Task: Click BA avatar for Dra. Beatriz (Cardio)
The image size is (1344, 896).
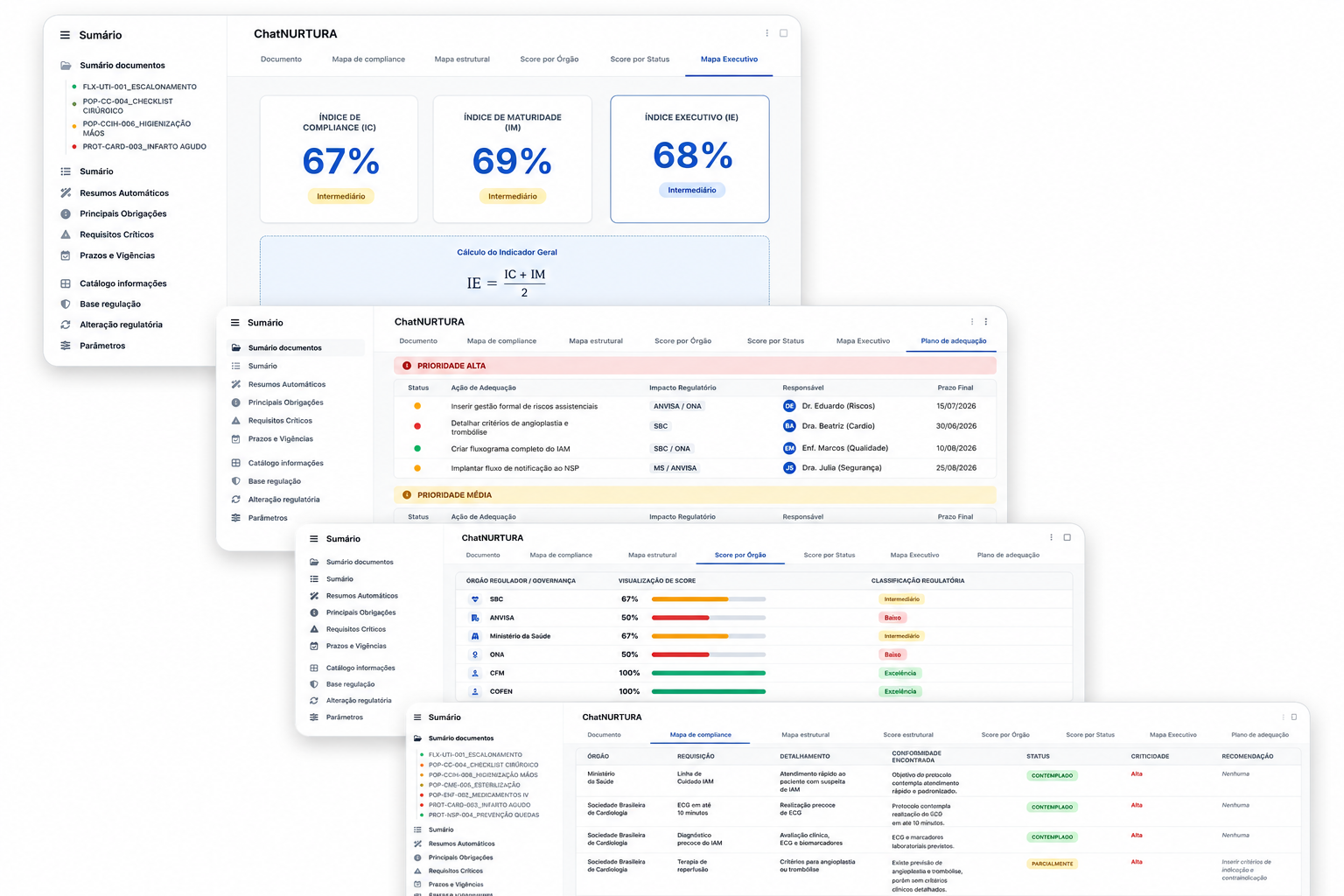Action: 789,426
